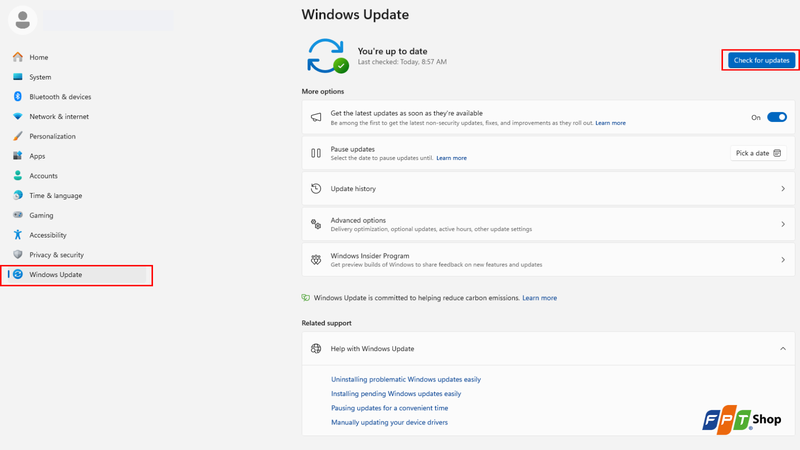Open Time & language settings label

coord(56,195)
